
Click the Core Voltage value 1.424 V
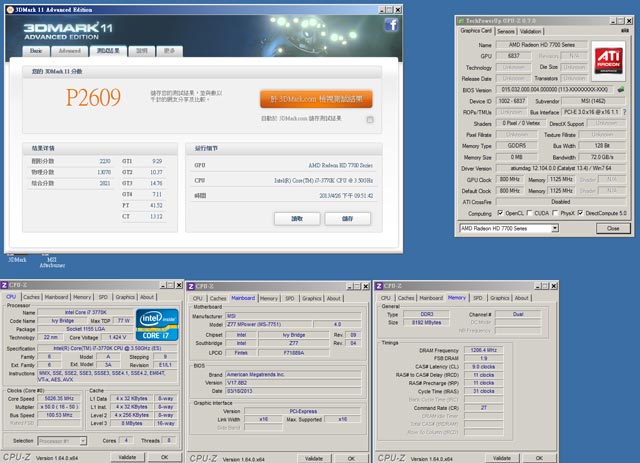pos(117,337)
